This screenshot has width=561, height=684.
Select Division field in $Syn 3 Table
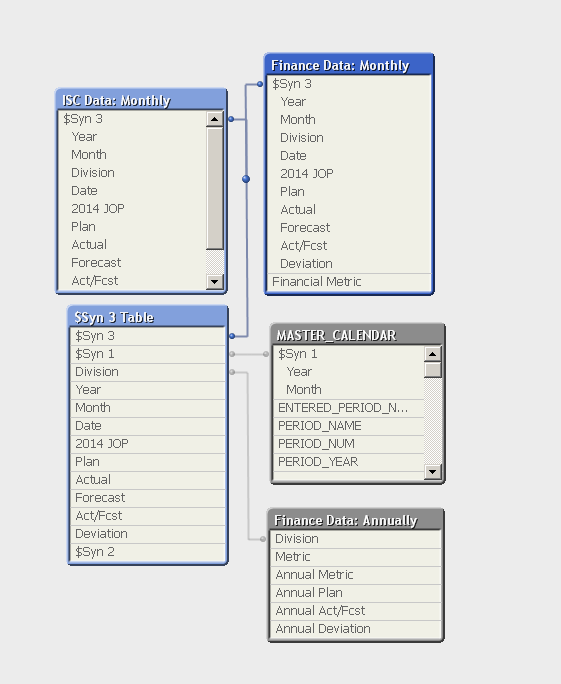(x=148, y=372)
